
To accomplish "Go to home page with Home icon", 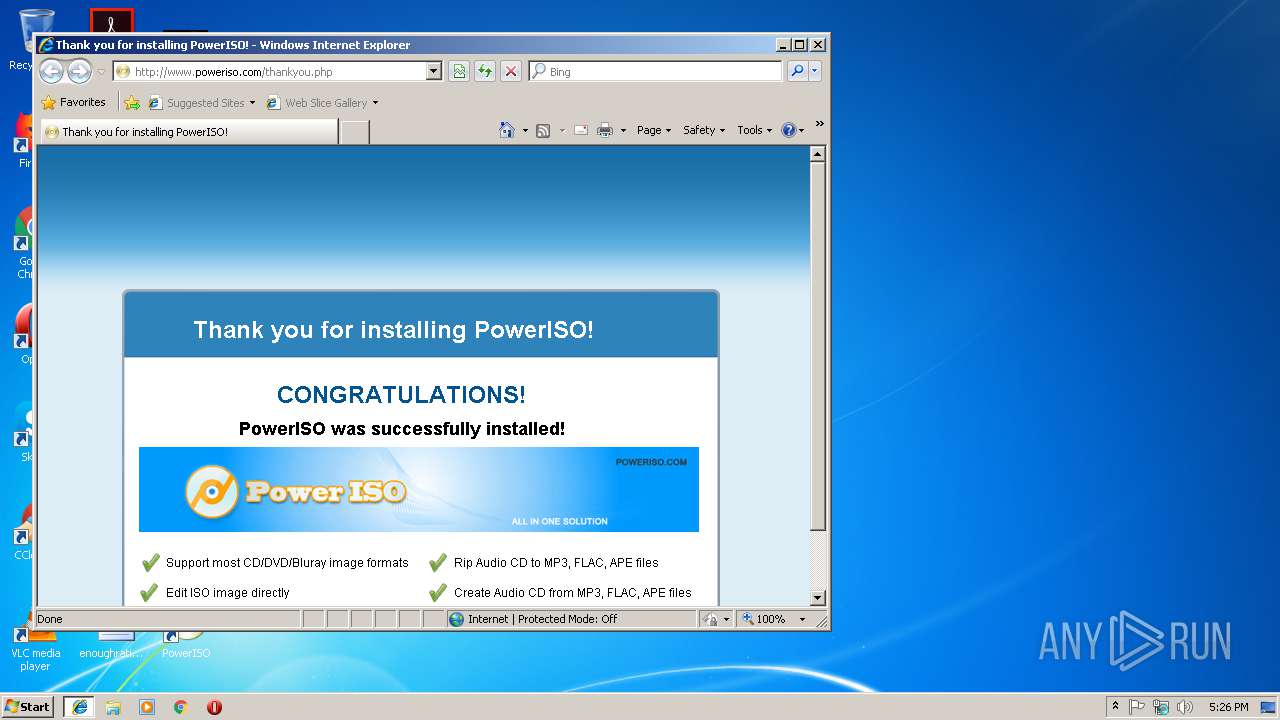I will tap(507, 130).
